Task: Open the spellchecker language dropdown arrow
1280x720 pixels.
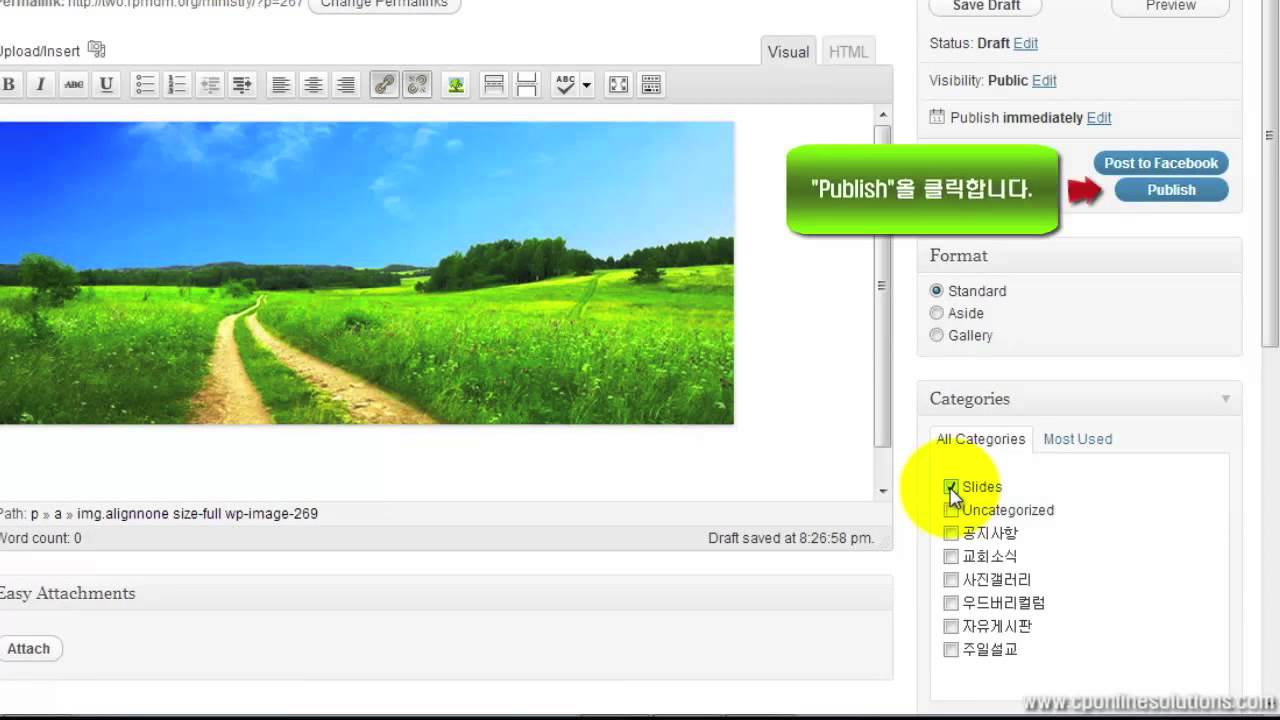Action: (587, 85)
